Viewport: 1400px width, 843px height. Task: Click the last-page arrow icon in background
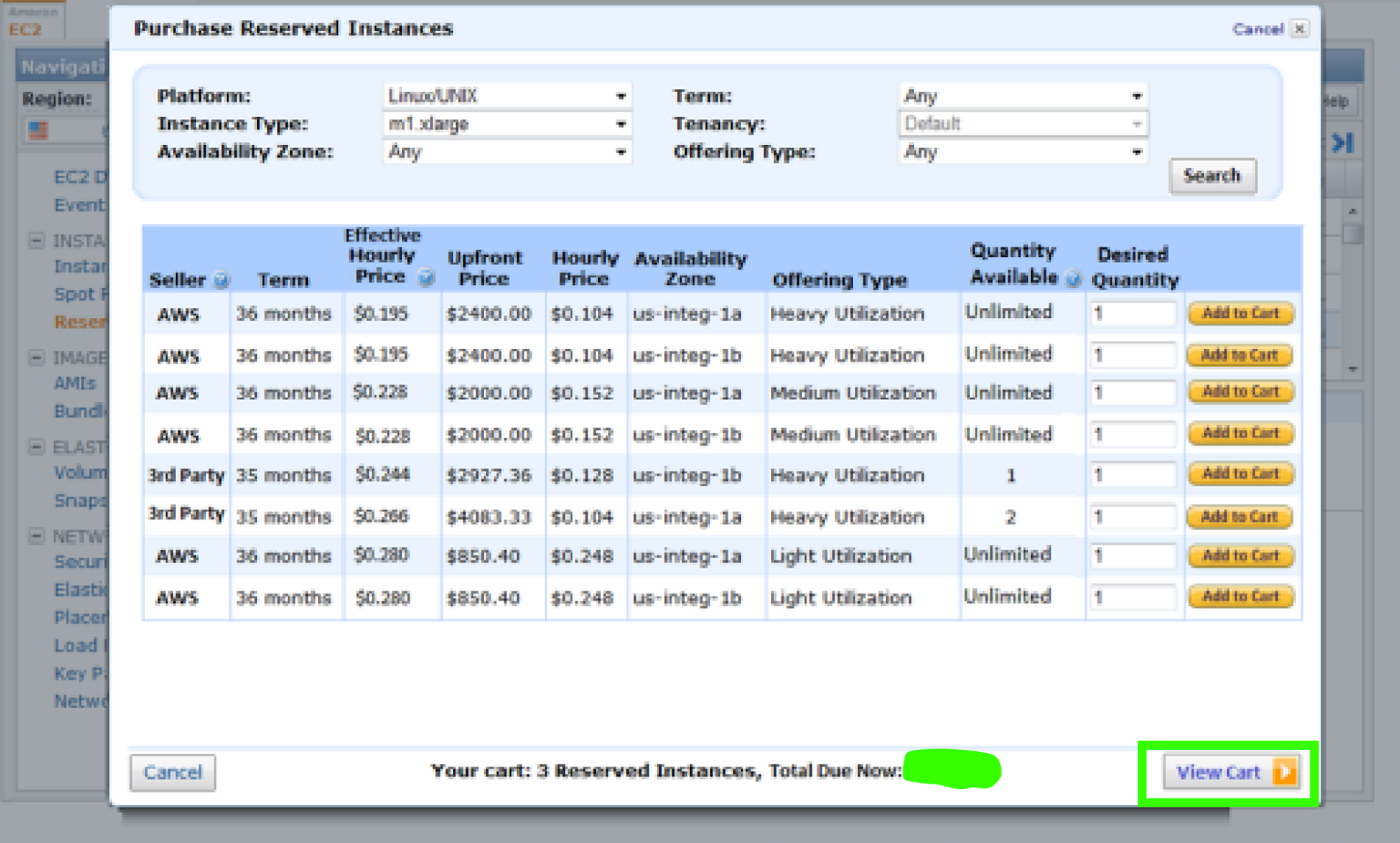[1343, 143]
